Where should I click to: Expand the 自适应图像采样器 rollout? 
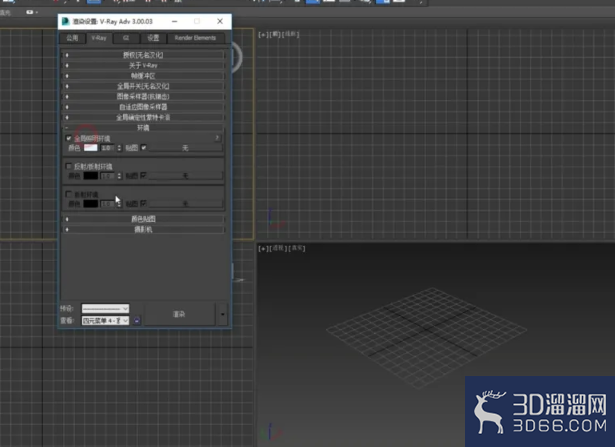point(144,107)
